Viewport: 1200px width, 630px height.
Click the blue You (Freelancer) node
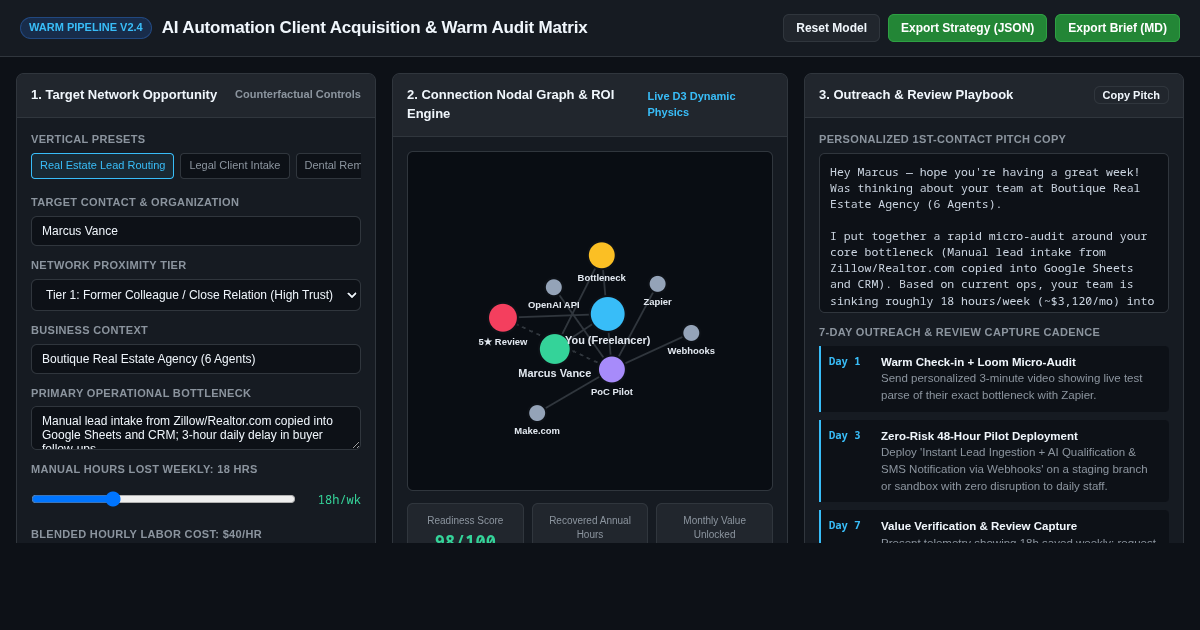[608, 314]
